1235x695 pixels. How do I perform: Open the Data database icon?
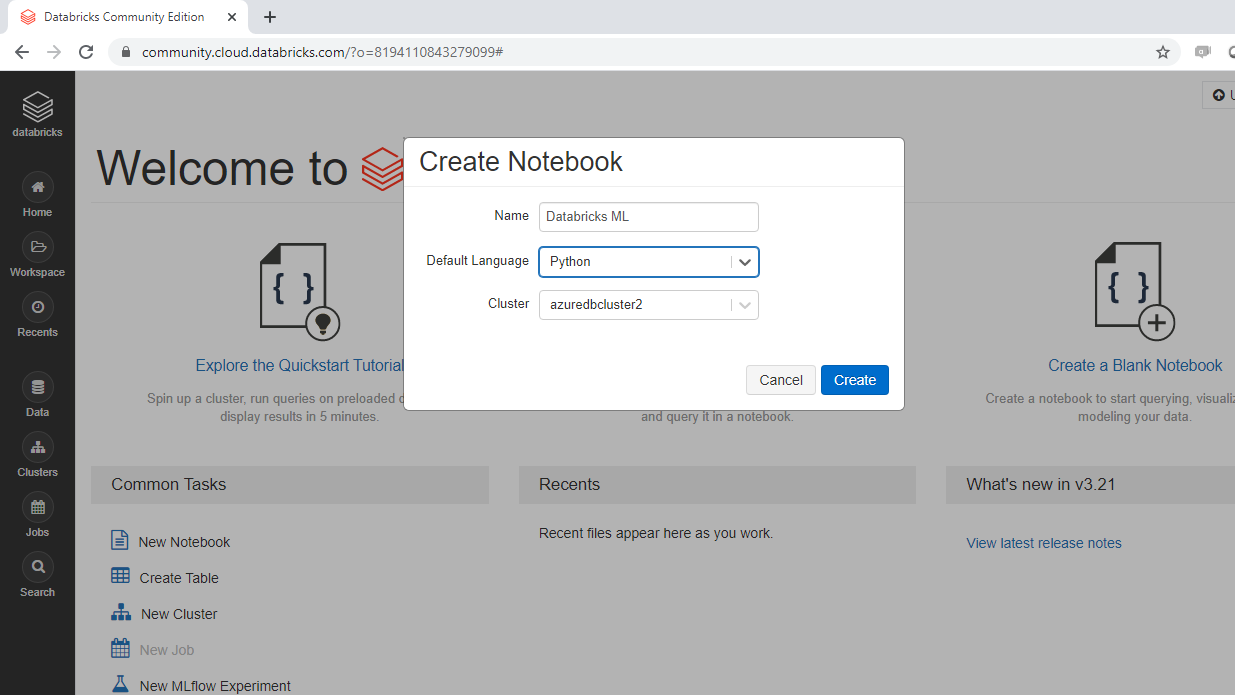pyautogui.click(x=37, y=387)
